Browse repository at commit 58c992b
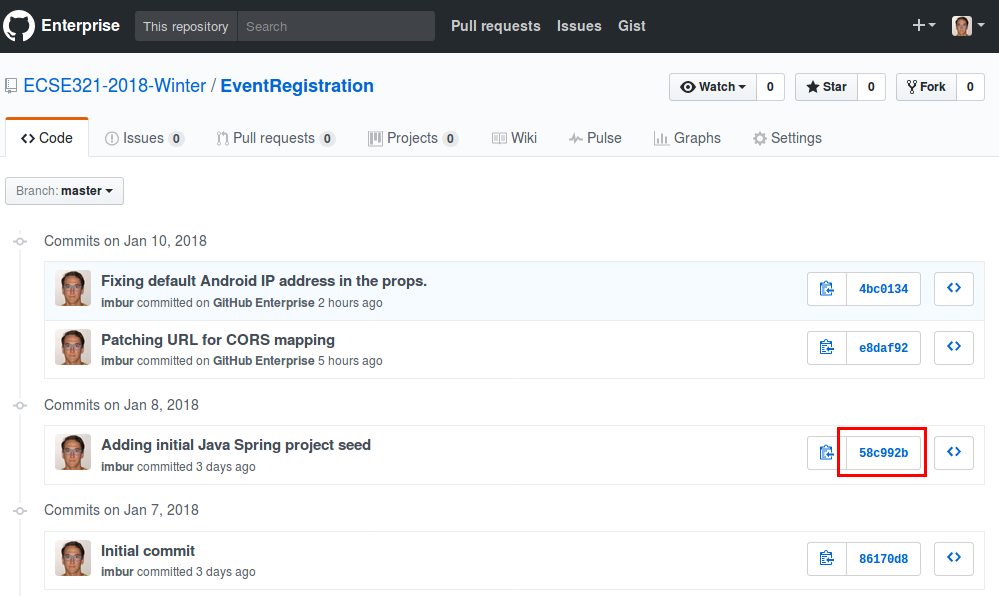This screenshot has height=596, width=999. (954, 453)
